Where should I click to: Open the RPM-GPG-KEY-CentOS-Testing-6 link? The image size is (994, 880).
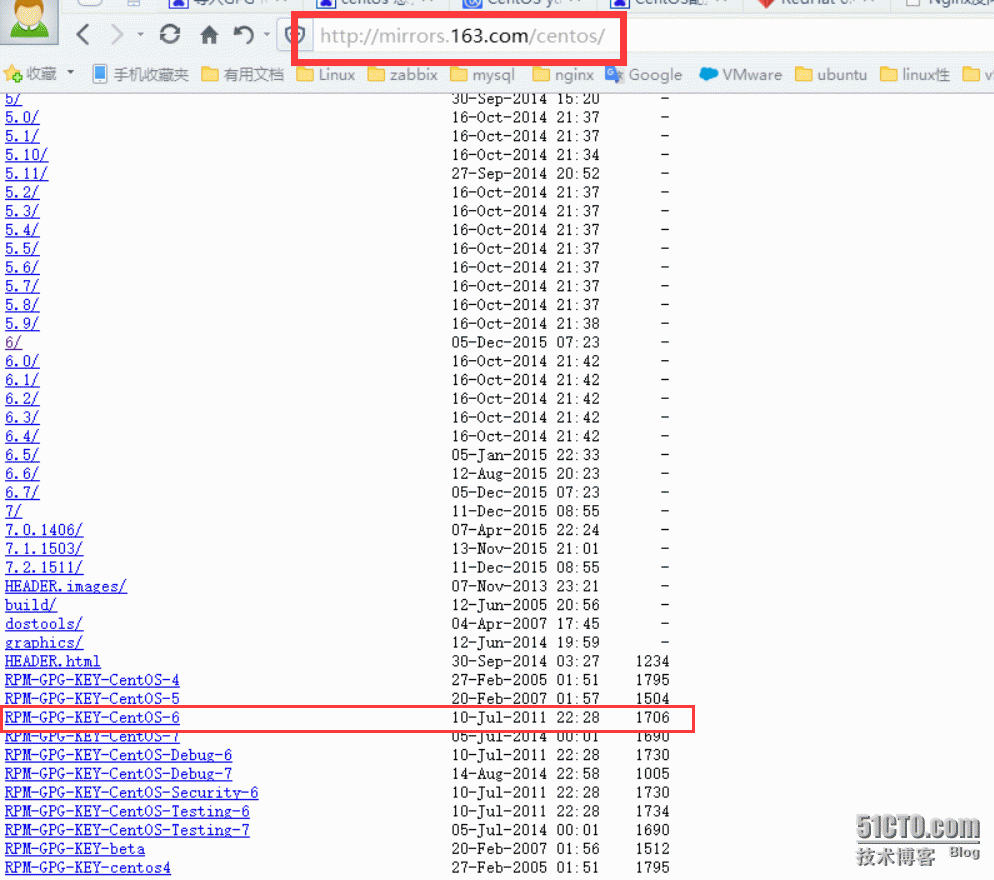click(127, 812)
